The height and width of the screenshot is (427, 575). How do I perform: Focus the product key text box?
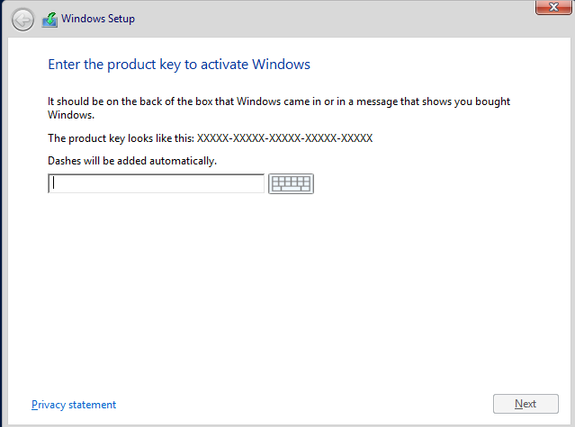tap(156, 183)
